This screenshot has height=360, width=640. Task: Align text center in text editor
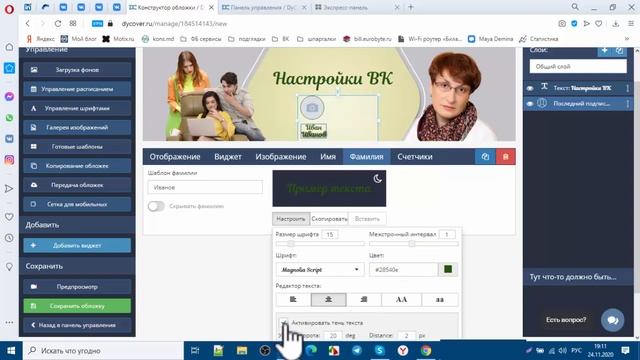tap(329, 300)
